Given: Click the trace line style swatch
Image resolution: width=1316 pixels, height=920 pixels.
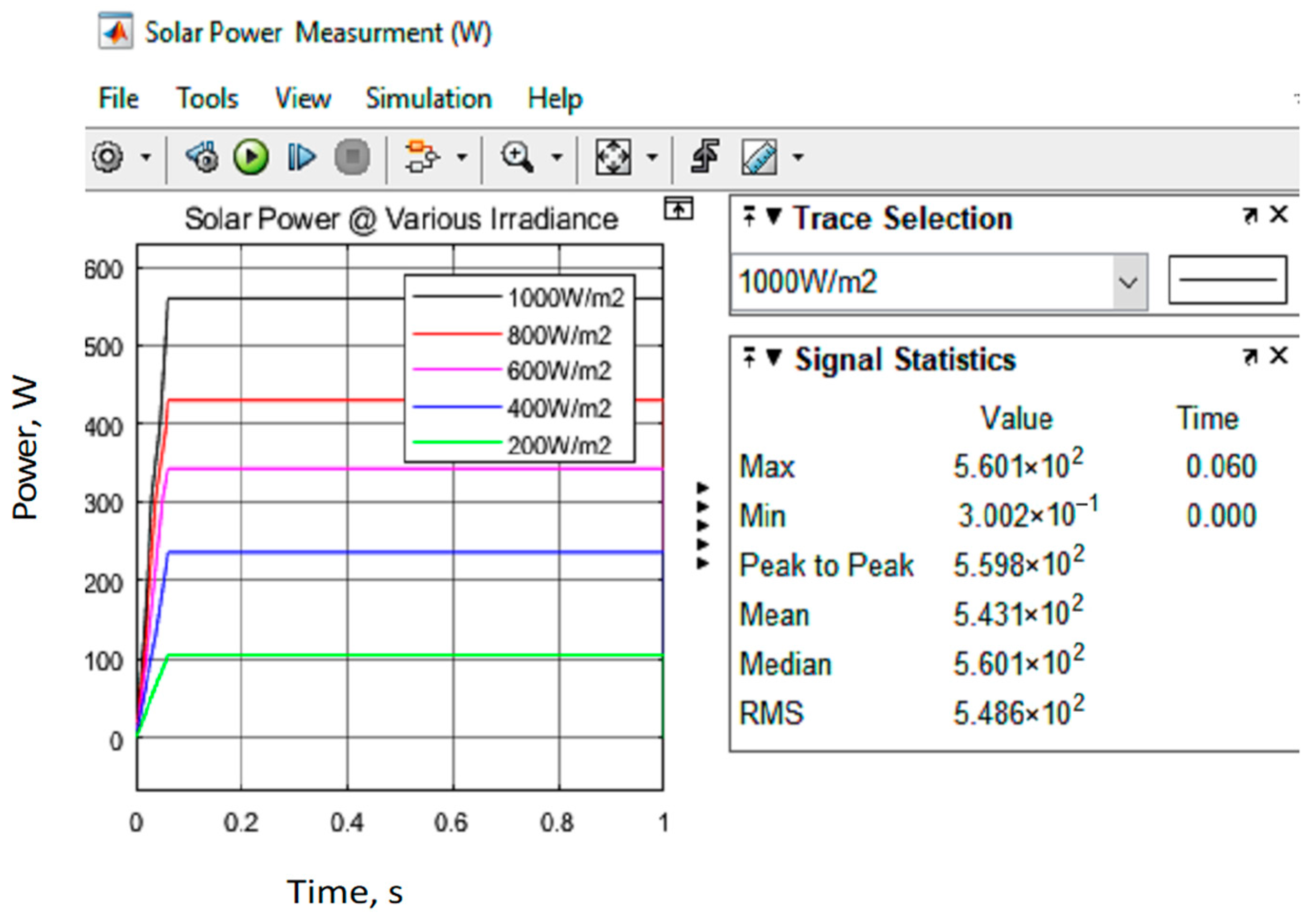Looking at the screenshot, I should tap(1227, 280).
